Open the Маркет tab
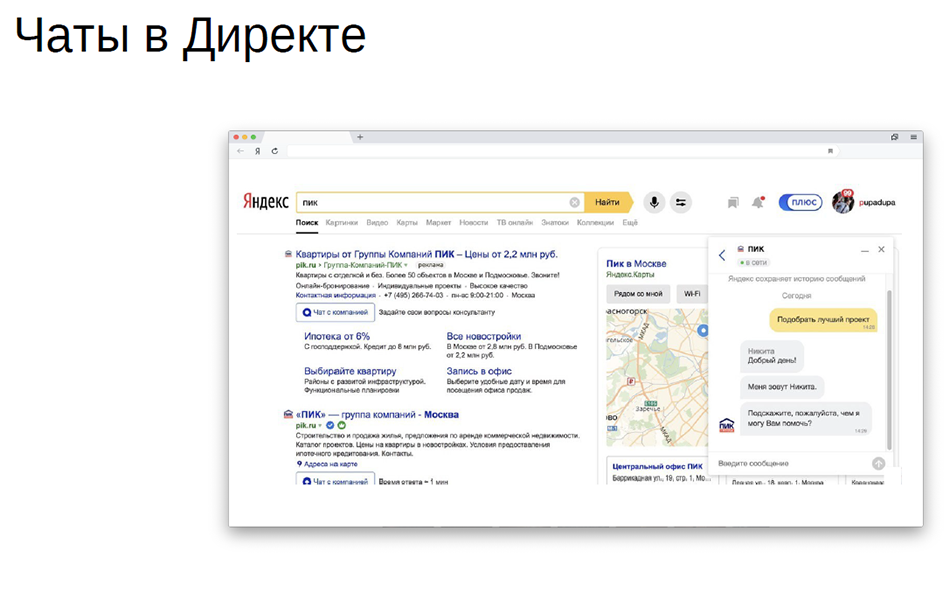 click(x=438, y=222)
